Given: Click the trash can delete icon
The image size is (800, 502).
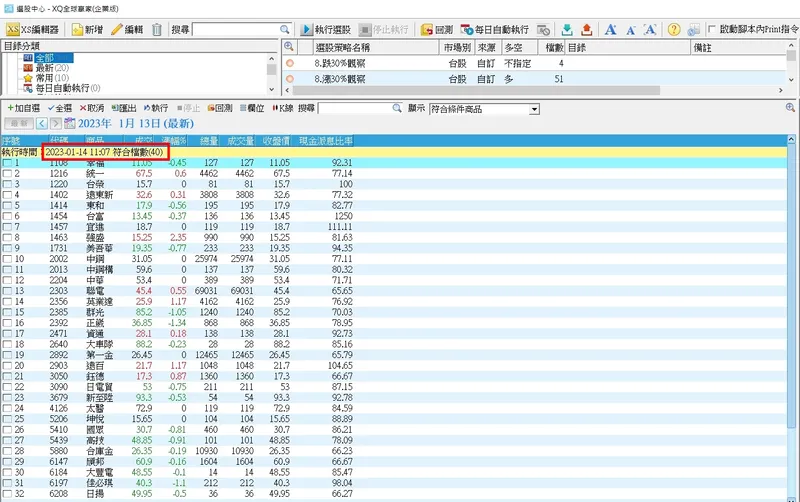Looking at the screenshot, I should tap(157, 30).
